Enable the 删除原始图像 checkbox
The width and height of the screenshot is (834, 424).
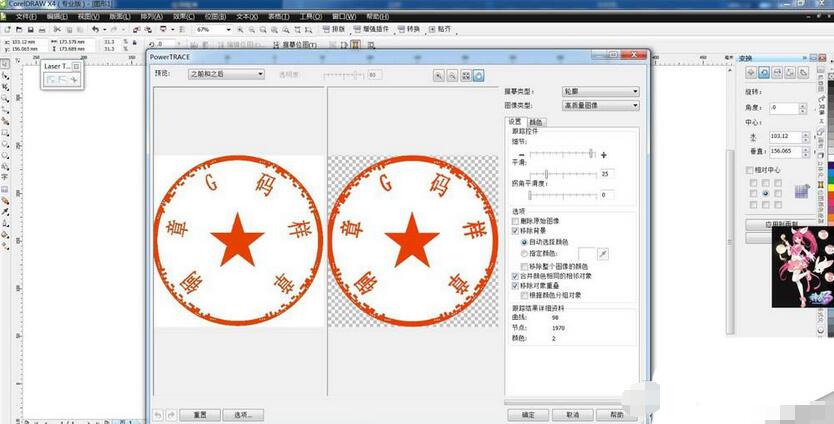point(516,221)
